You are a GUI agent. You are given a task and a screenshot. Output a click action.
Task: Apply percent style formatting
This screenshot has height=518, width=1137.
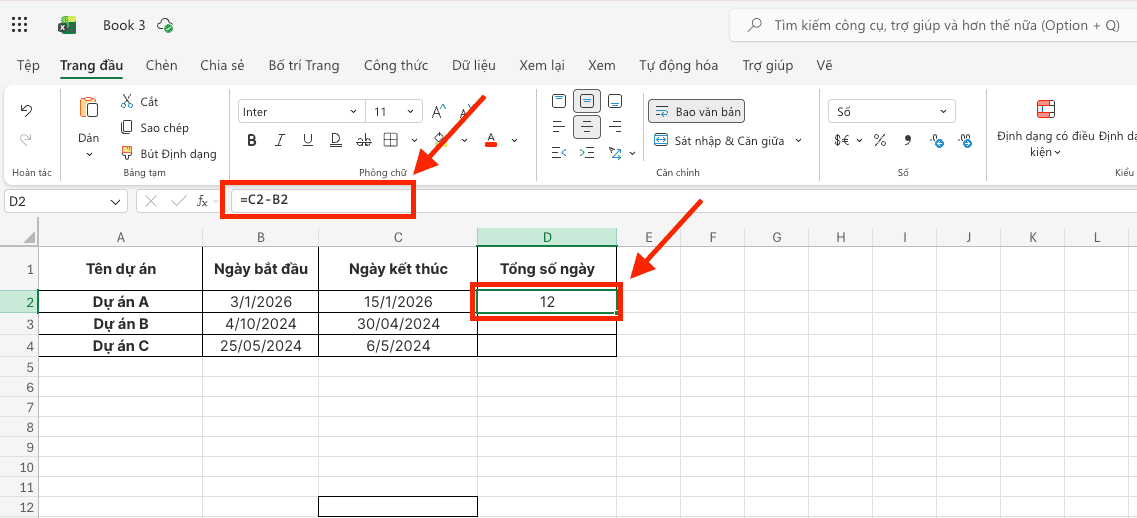(x=880, y=140)
